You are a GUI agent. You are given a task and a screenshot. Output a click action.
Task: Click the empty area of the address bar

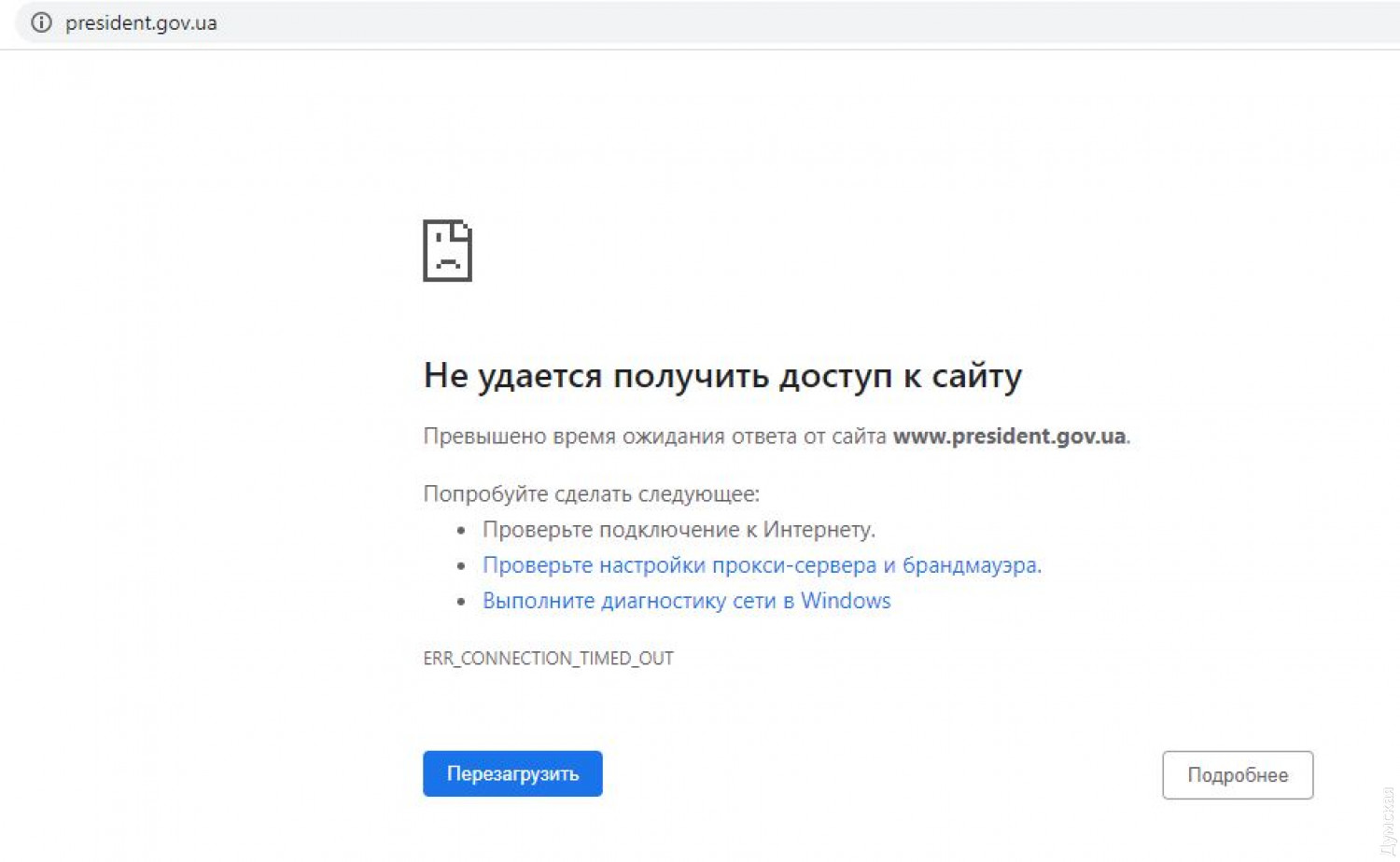click(x=747, y=23)
